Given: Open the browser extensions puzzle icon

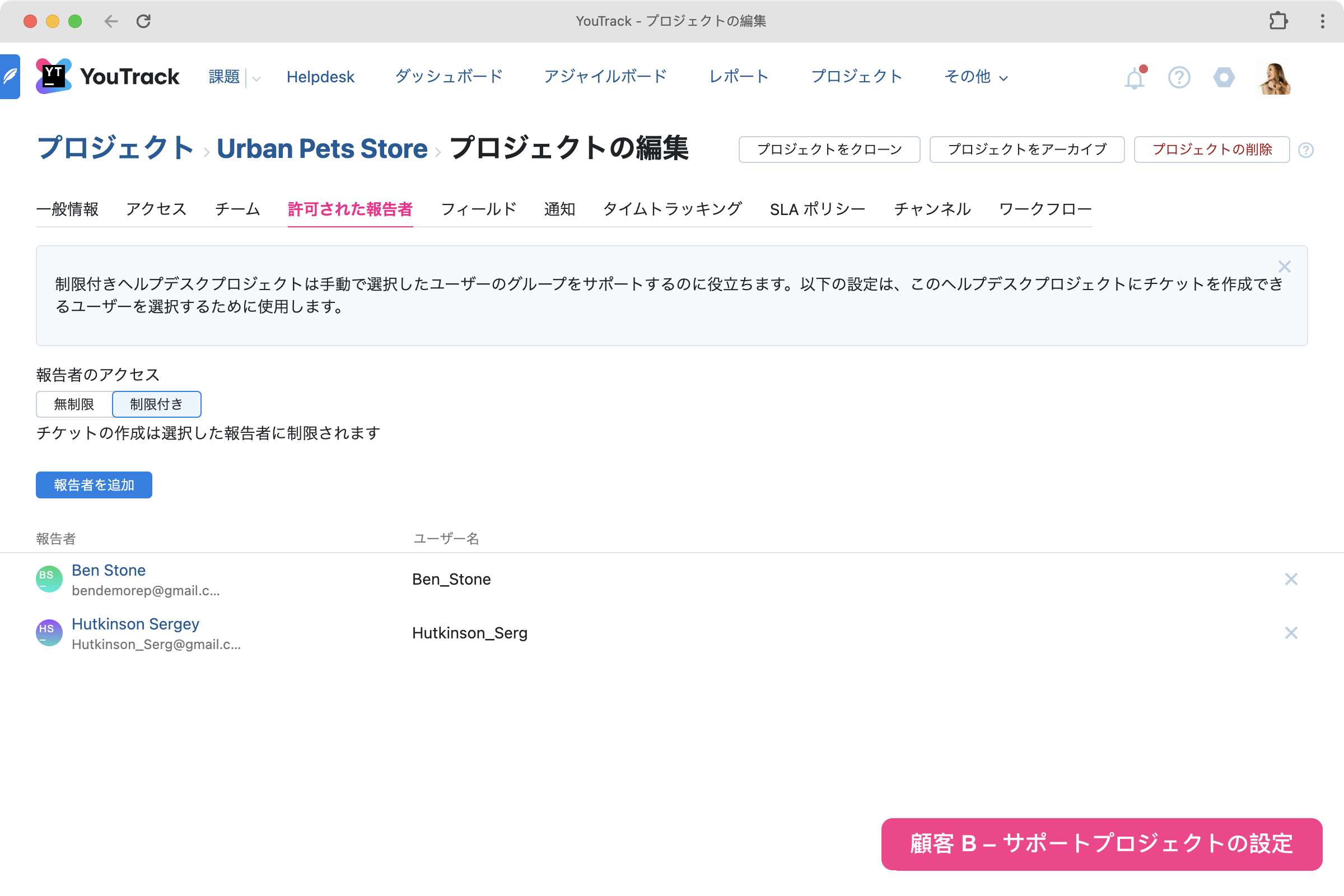Looking at the screenshot, I should tap(1278, 21).
